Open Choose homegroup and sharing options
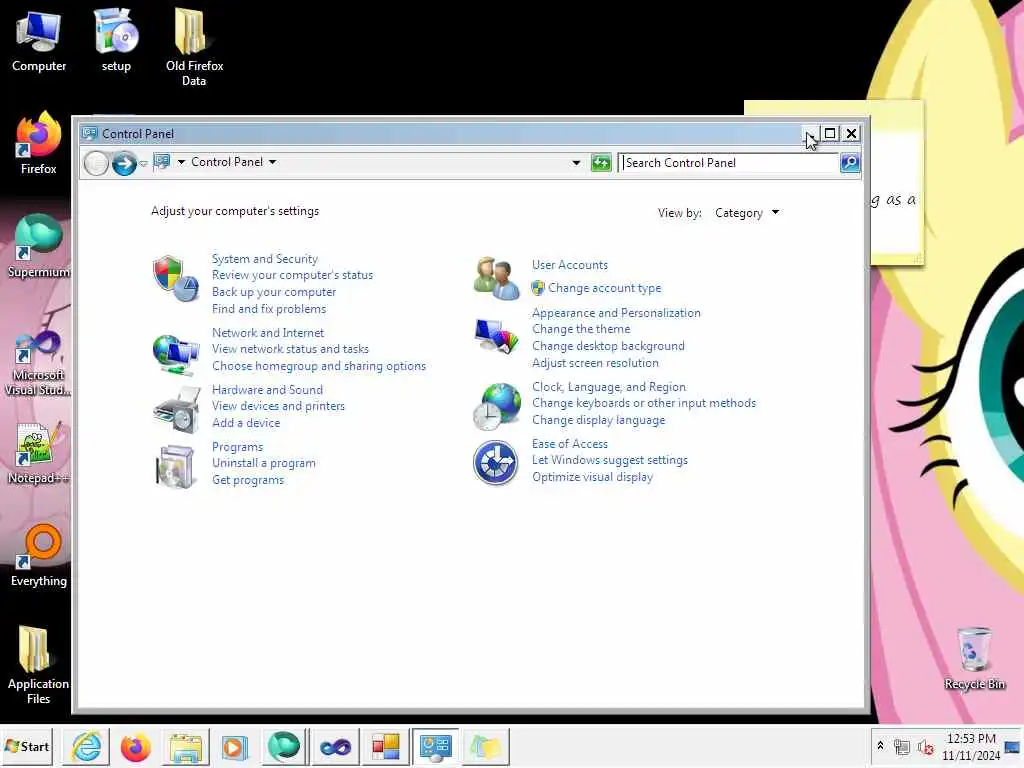The height and width of the screenshot is (768, 1024). pyautogui.click(x=319, y=366)
